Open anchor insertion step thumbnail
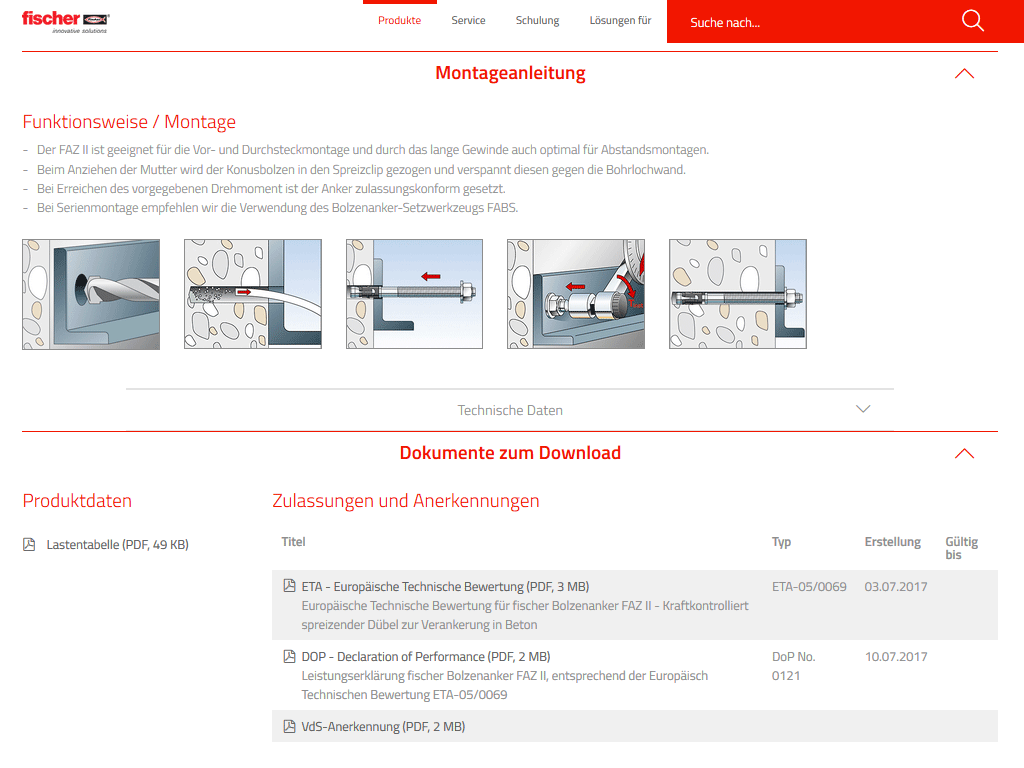 415,294
